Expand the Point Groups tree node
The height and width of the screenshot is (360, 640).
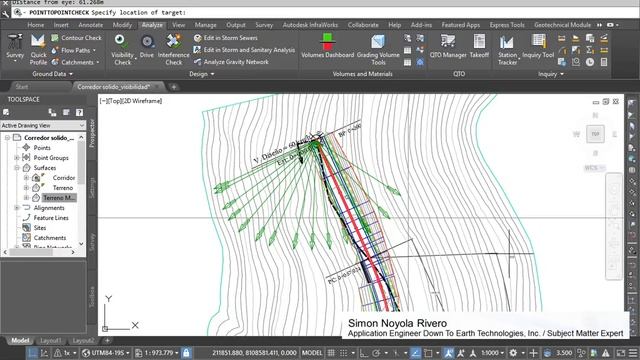17,158
